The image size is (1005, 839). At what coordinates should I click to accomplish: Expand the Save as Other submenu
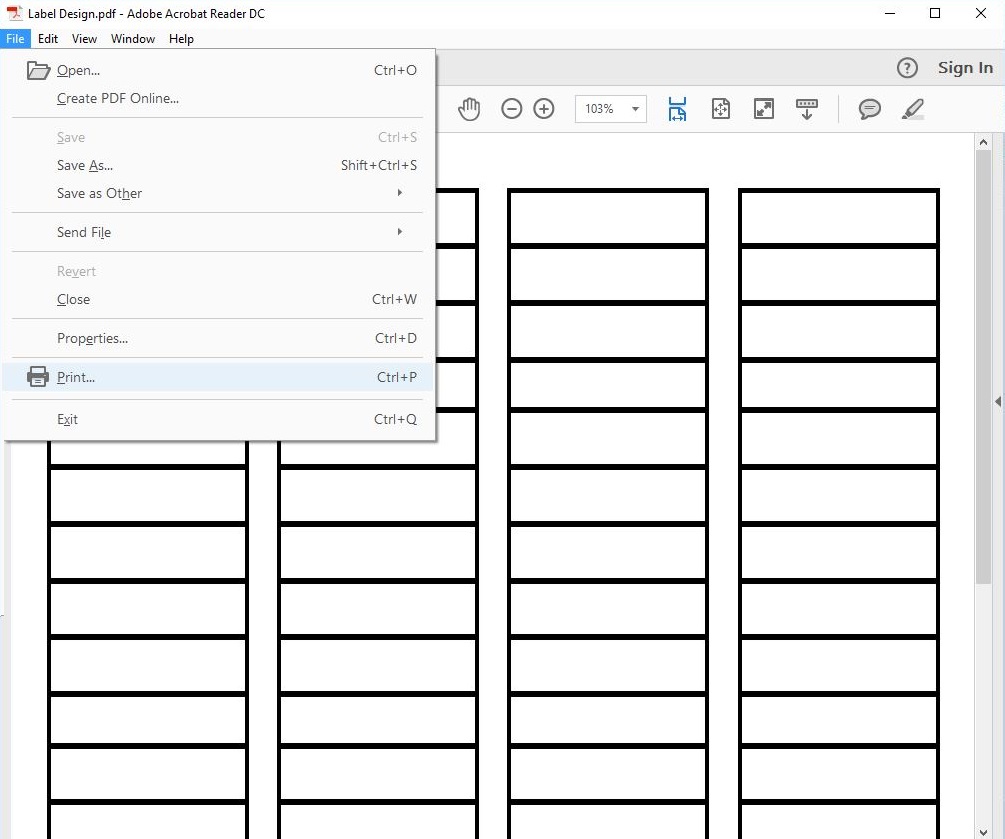tap(230, 193)
